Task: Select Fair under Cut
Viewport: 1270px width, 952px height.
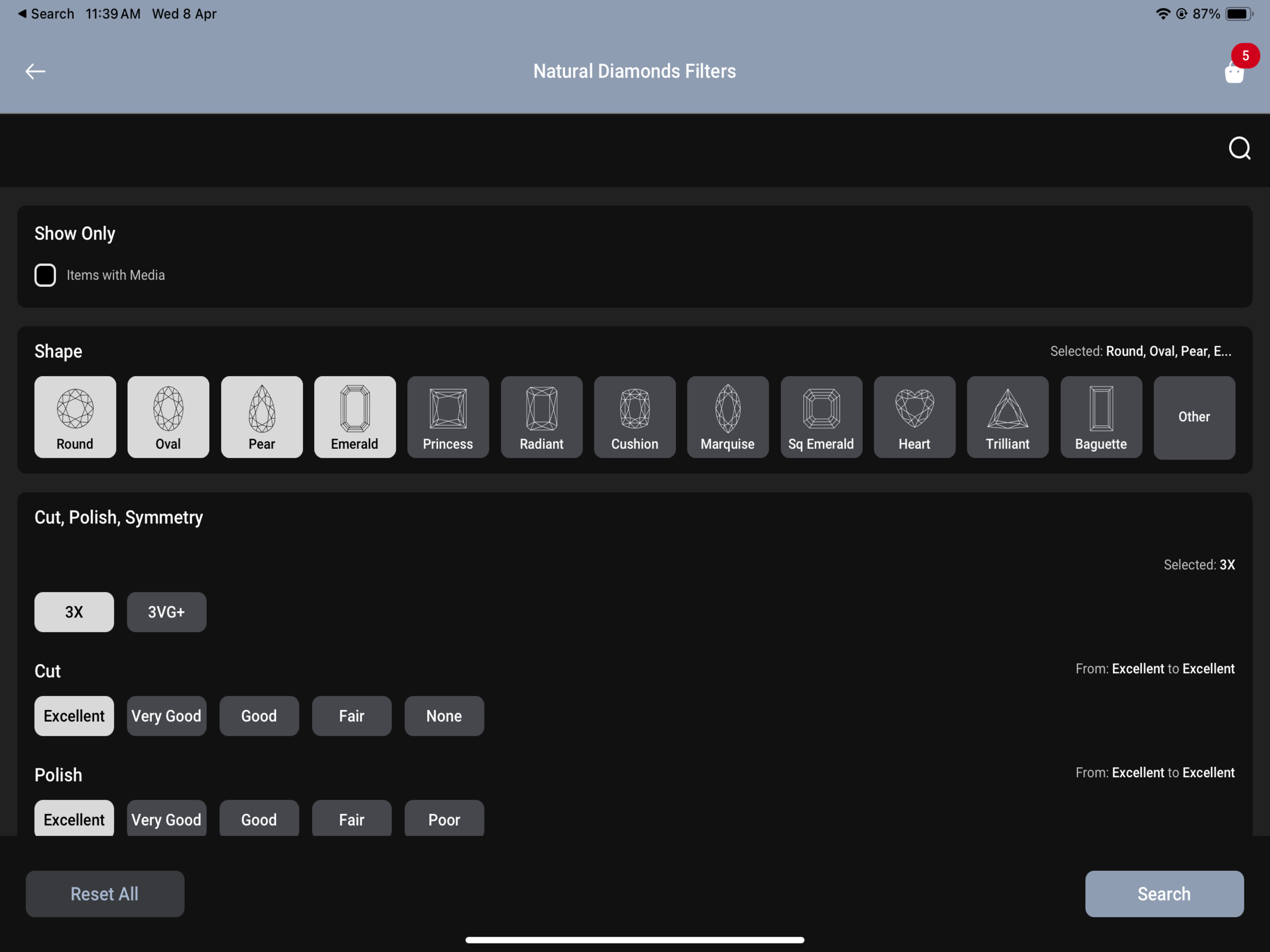Action: [x=351, y=716]
